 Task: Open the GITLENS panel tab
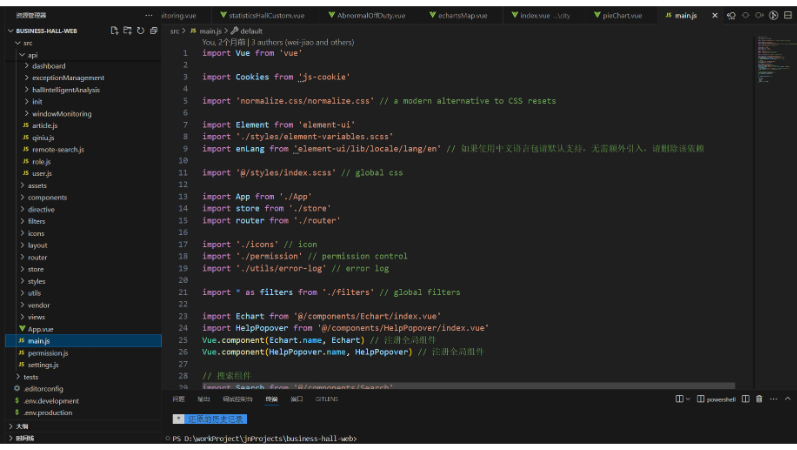326,399
